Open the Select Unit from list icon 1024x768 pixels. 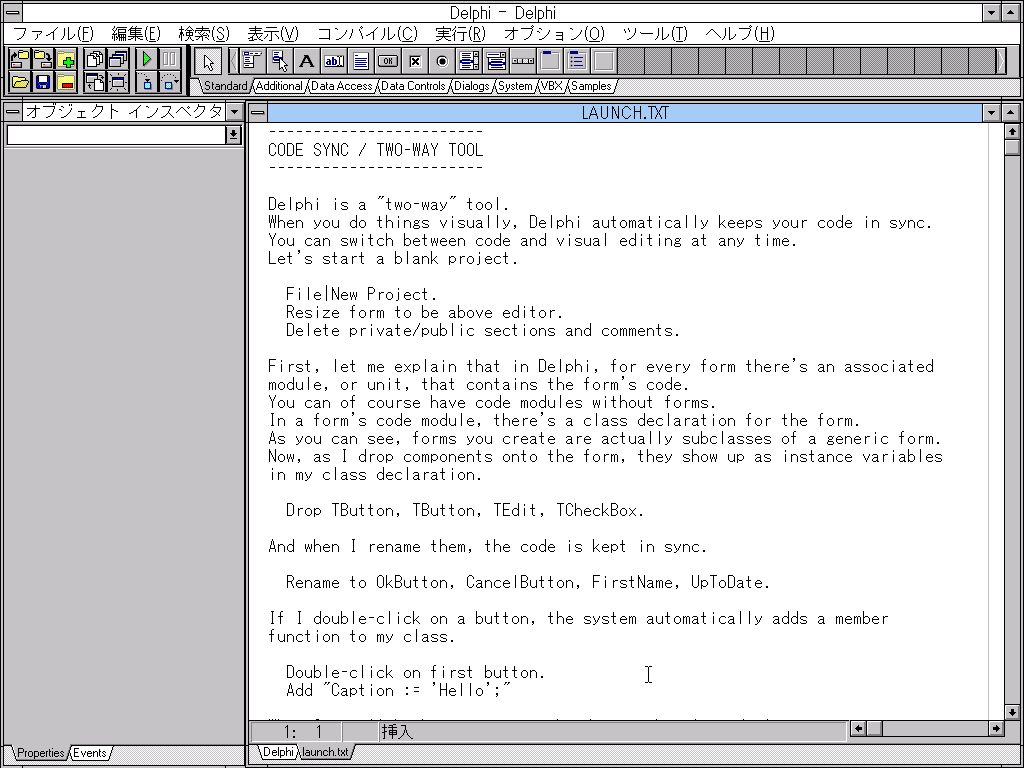click(95, 60)
